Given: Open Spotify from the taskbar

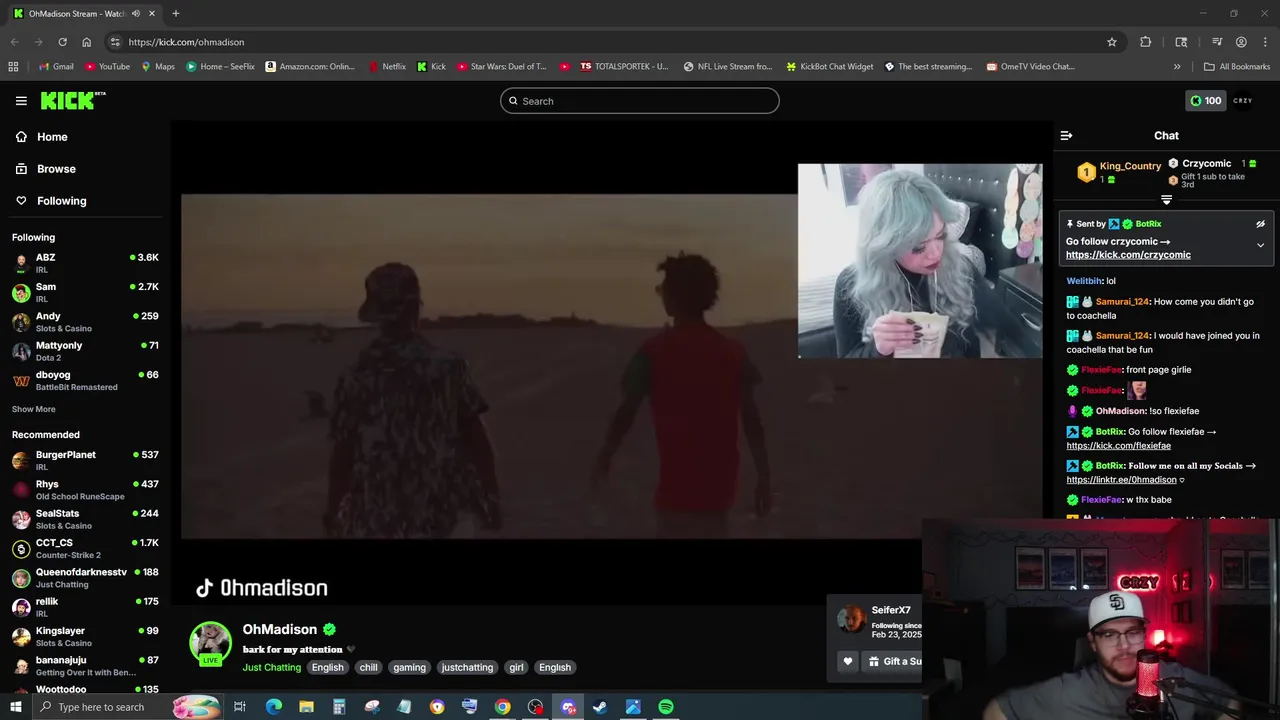Looking at the screenshot, I should [x=666, y=707].
